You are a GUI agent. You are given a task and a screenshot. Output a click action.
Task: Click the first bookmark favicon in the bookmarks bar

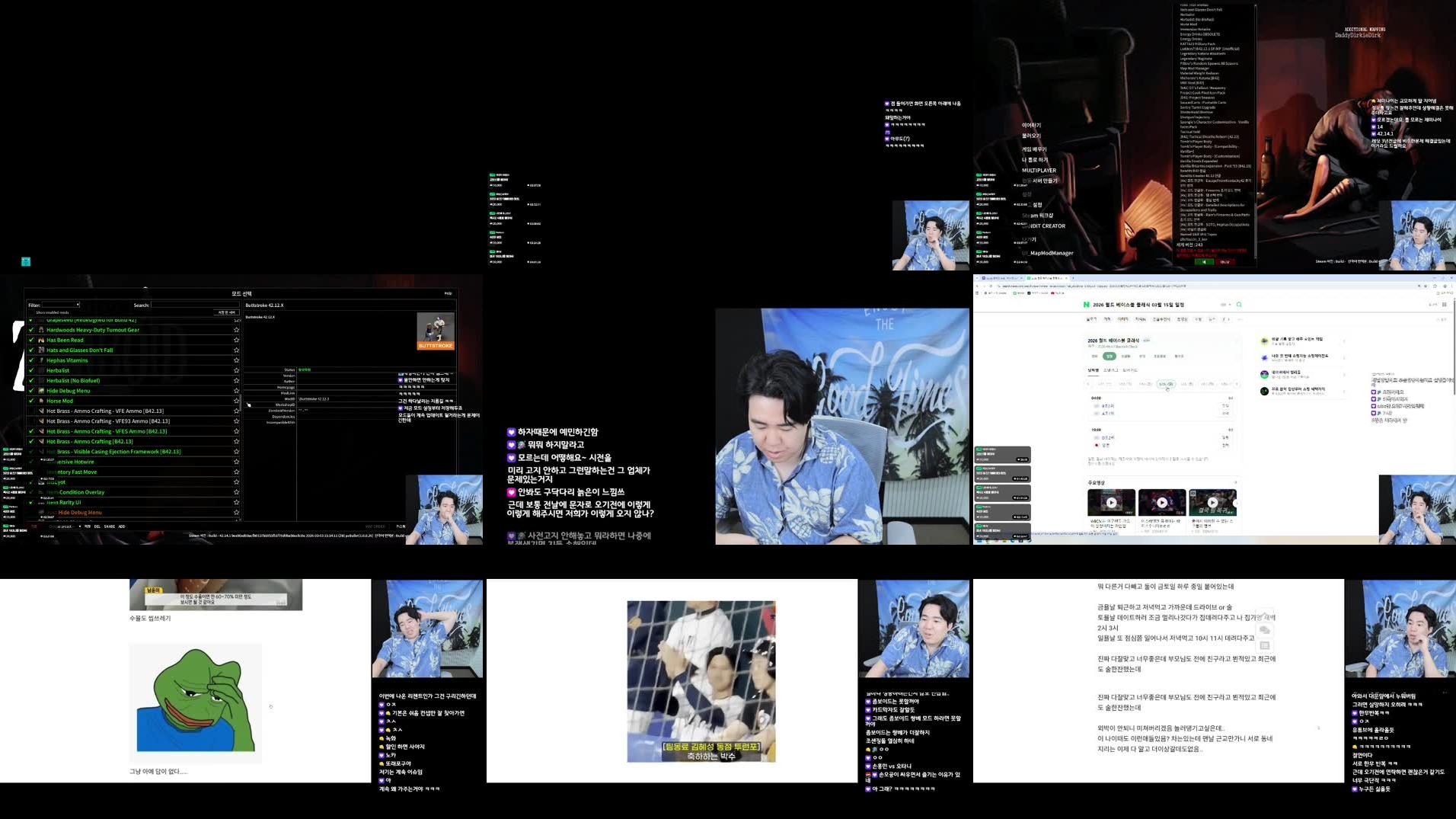(x=987, y=293)
